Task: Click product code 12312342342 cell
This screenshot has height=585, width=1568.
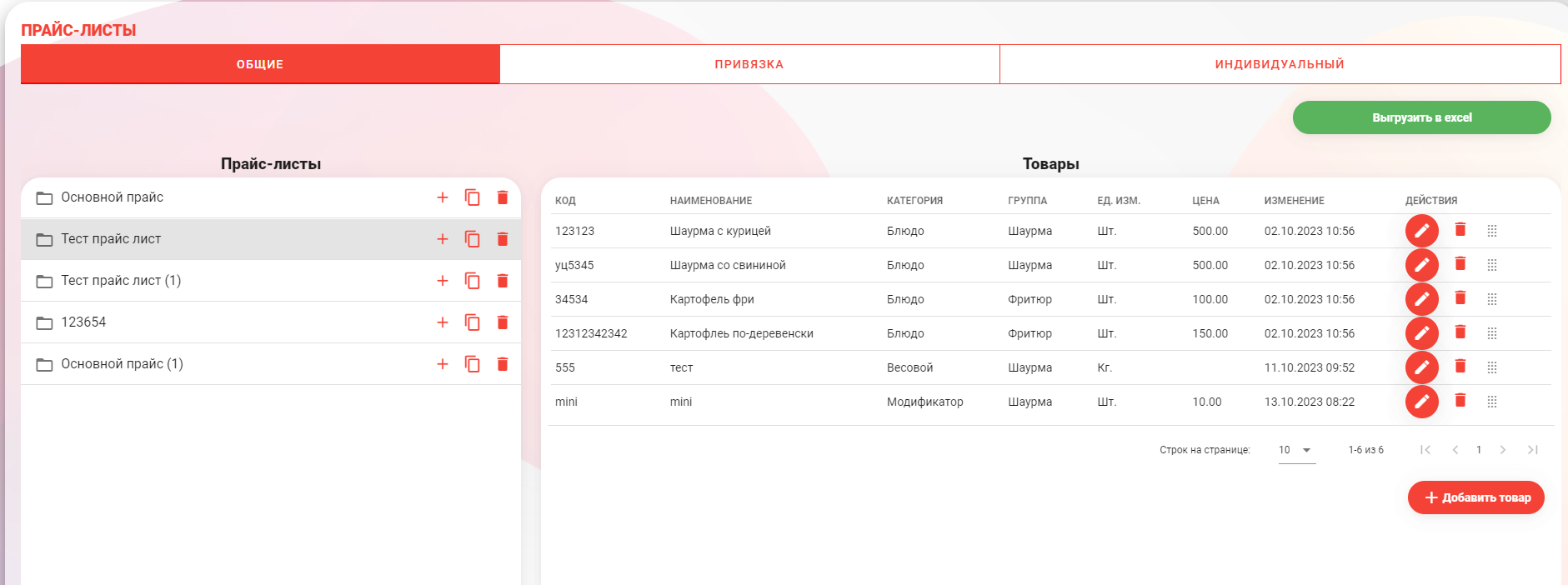Action: (x=591, y=333)
